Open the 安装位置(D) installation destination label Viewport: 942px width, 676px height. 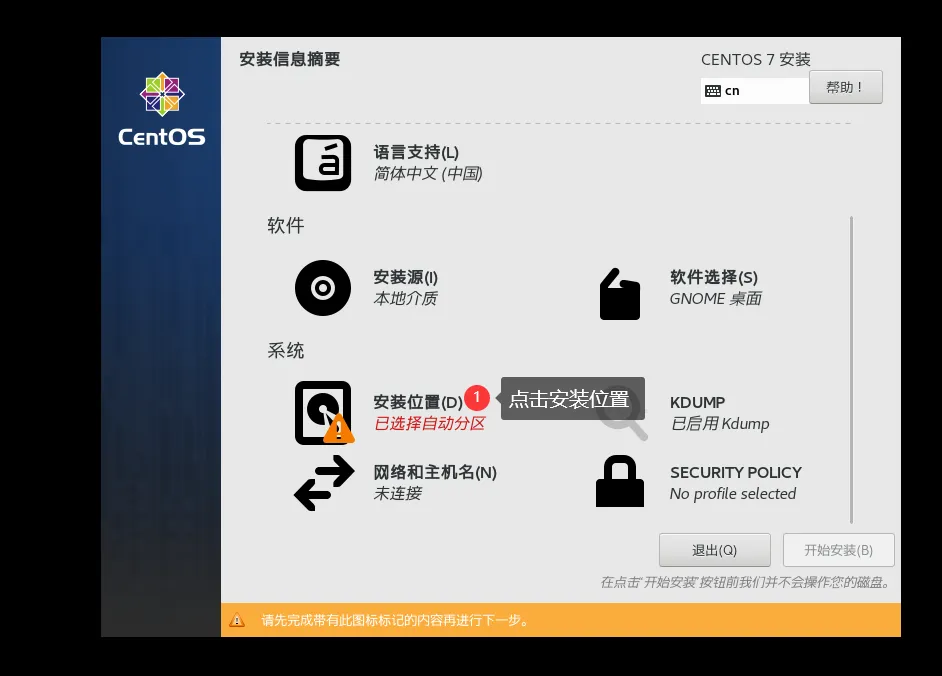pos(418,402)
